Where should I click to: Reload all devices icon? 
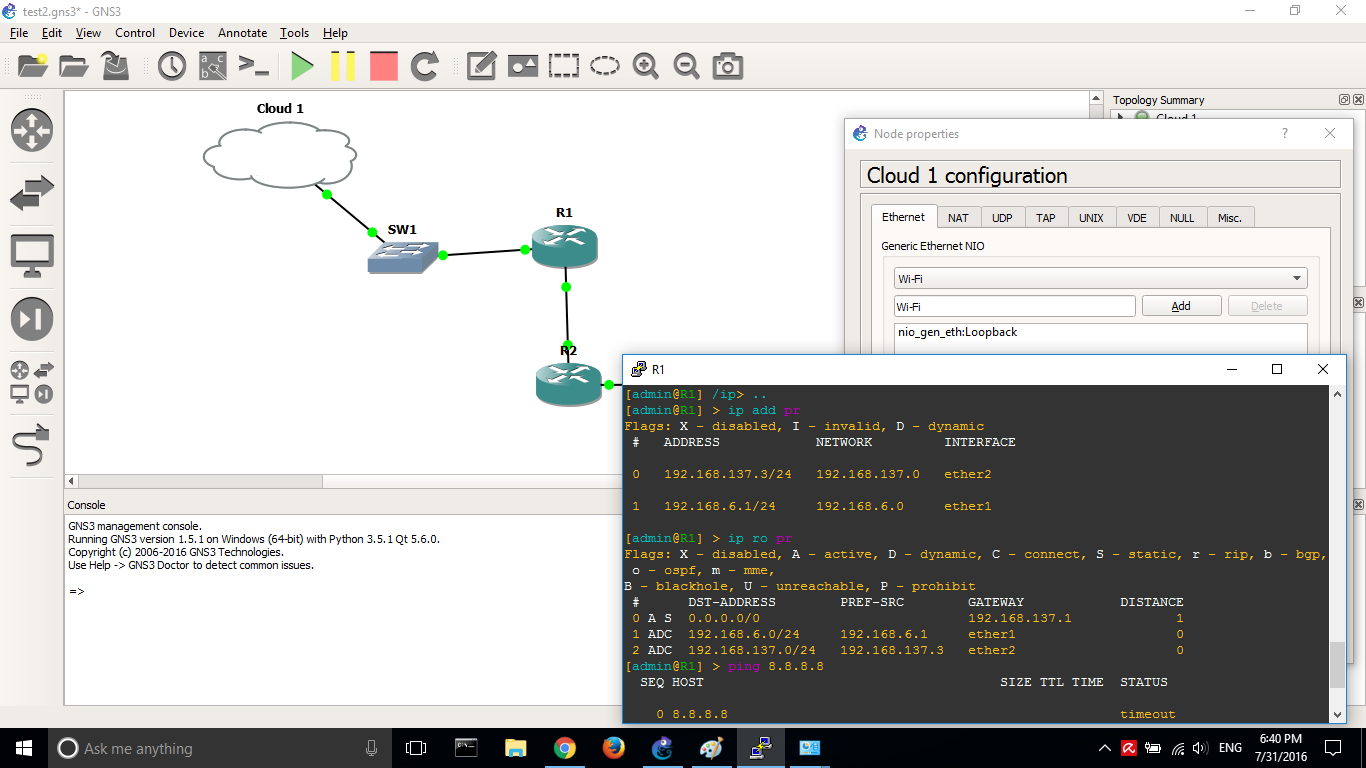tap(425, 66)
